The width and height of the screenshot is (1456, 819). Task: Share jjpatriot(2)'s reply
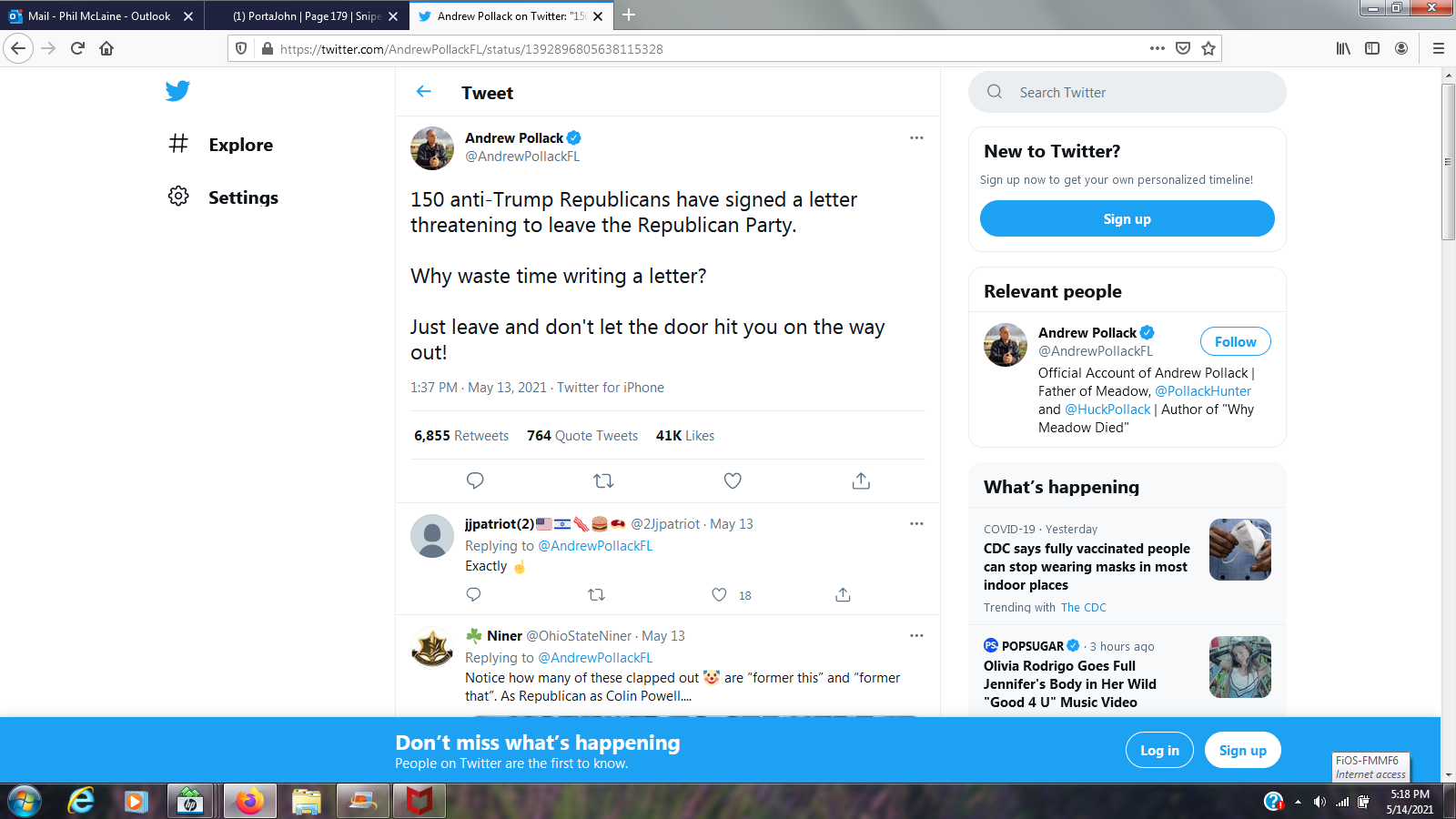click(x=843, y=594)
